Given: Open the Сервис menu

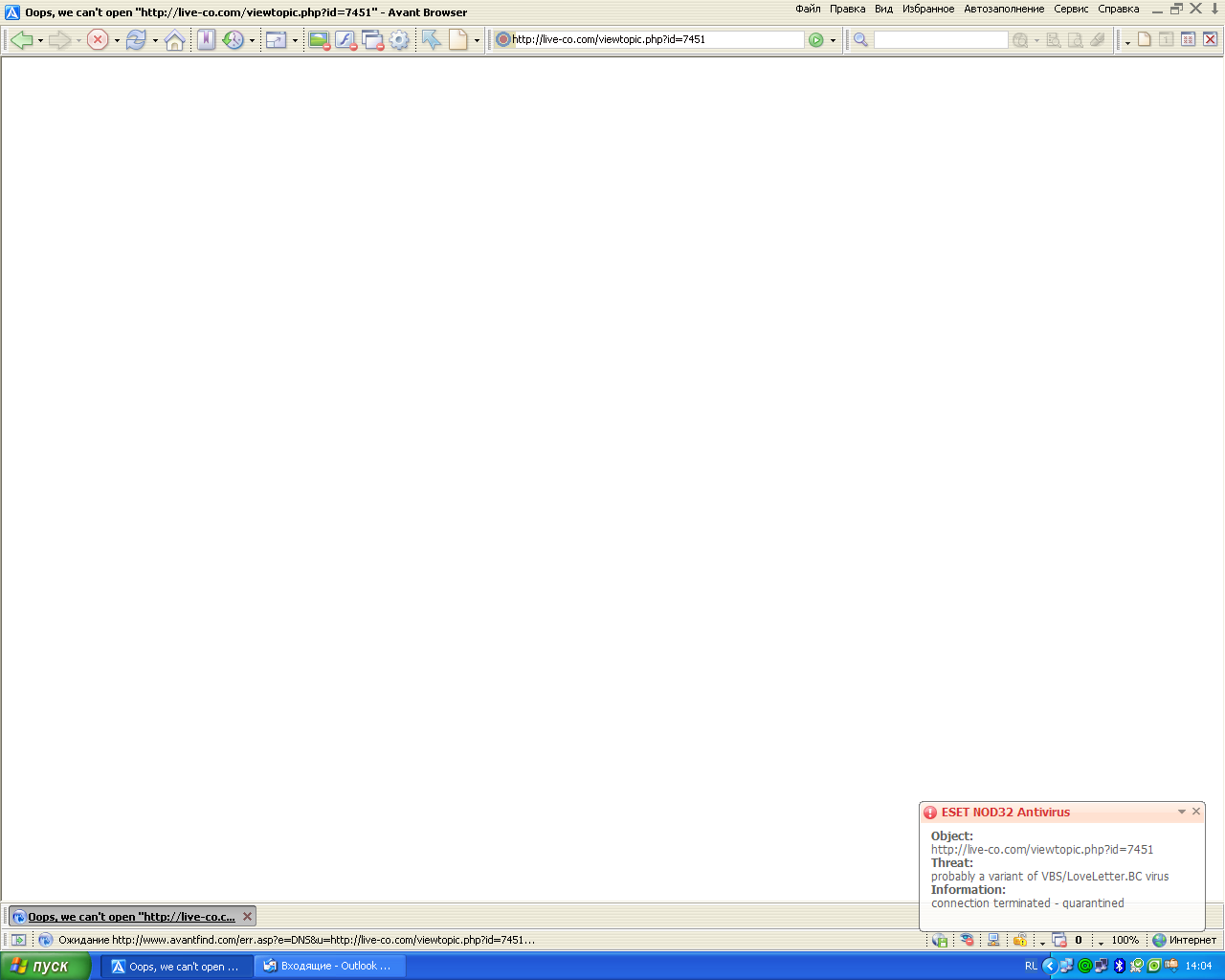Looking at the screenshot, I should click(1071, 9).
